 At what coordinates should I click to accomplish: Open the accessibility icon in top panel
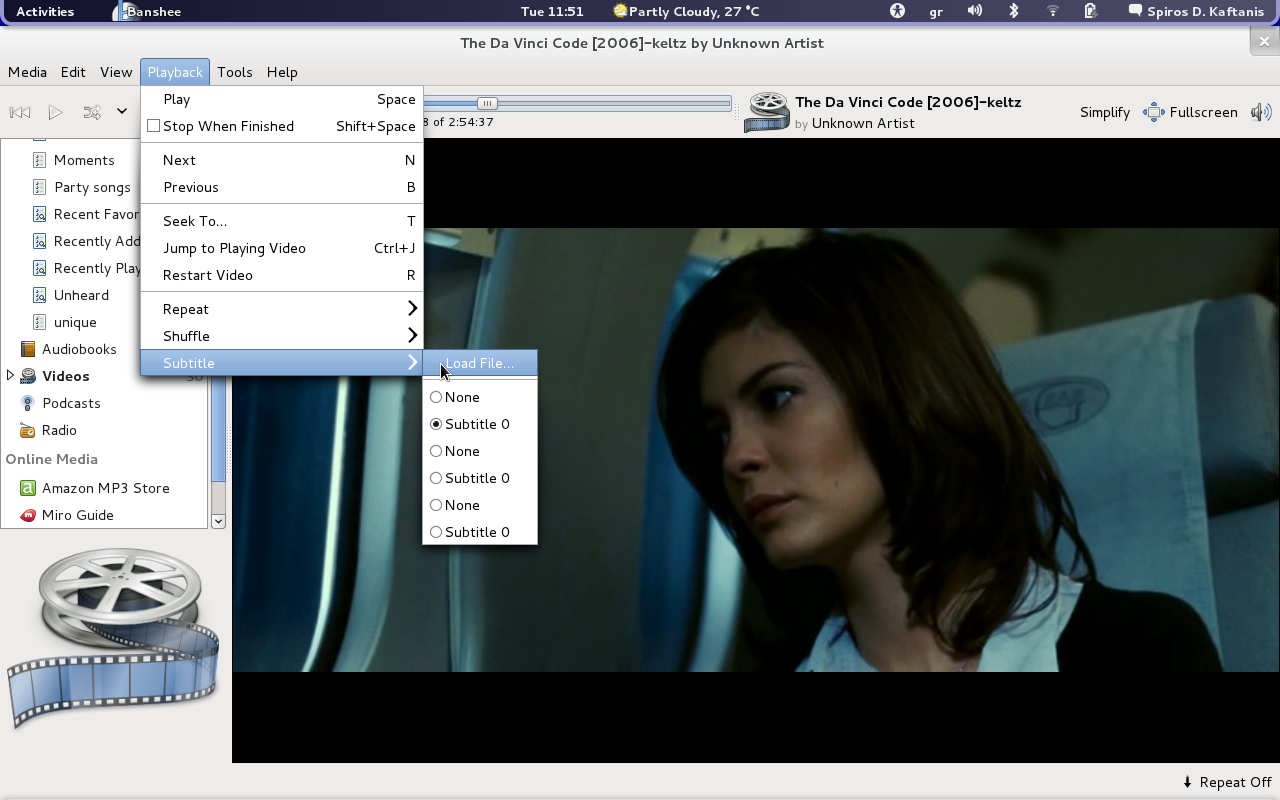(x=897, y=11)
